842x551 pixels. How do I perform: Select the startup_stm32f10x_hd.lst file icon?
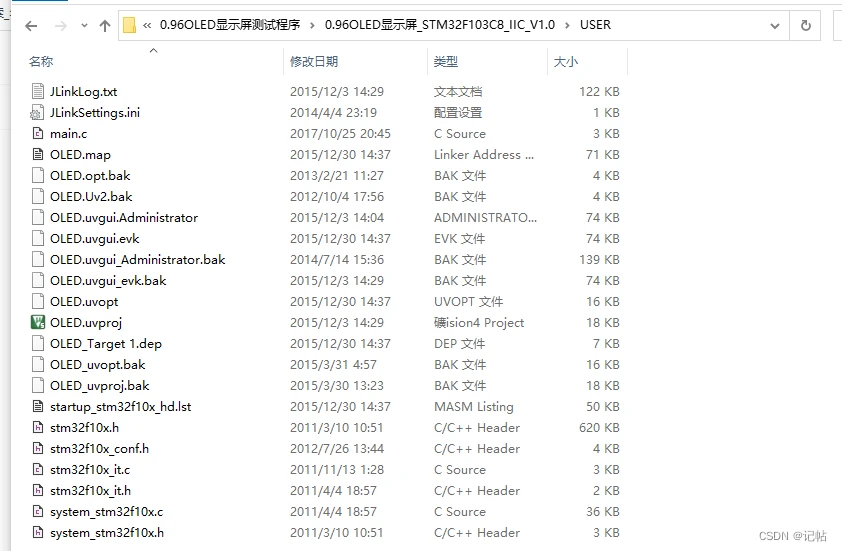pyautogui.click(x=38, y=406)
